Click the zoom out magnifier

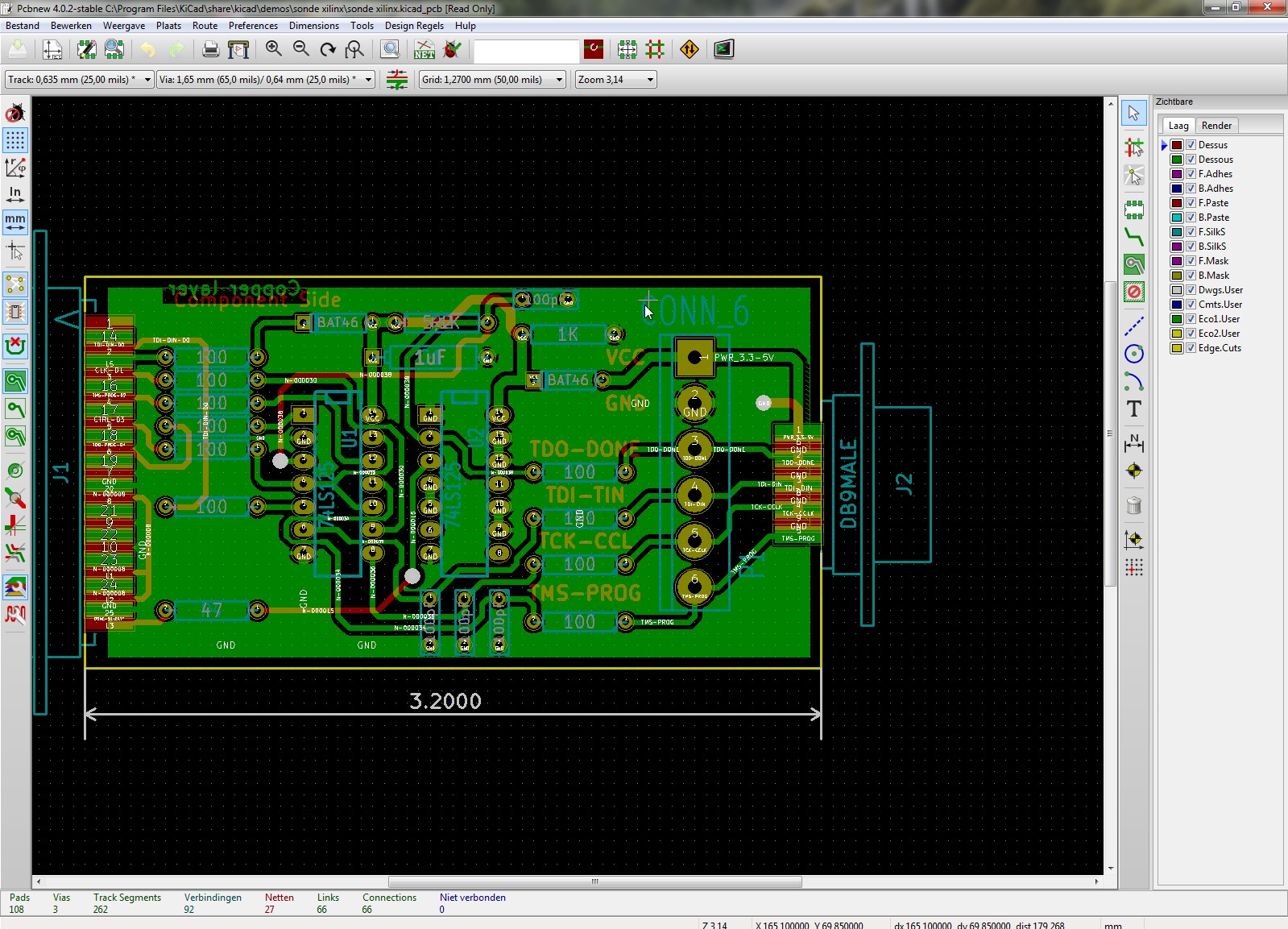[x=301, y=50]
